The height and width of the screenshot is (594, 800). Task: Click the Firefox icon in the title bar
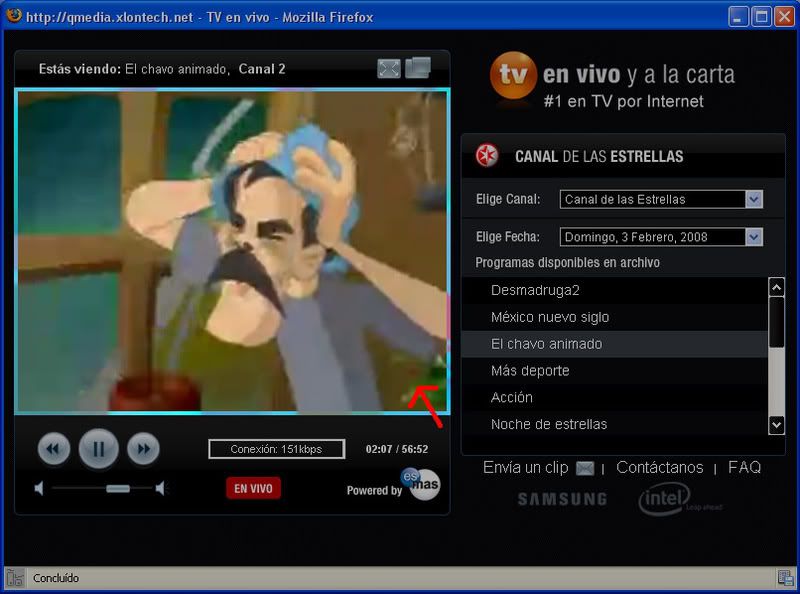pos(13,16)
